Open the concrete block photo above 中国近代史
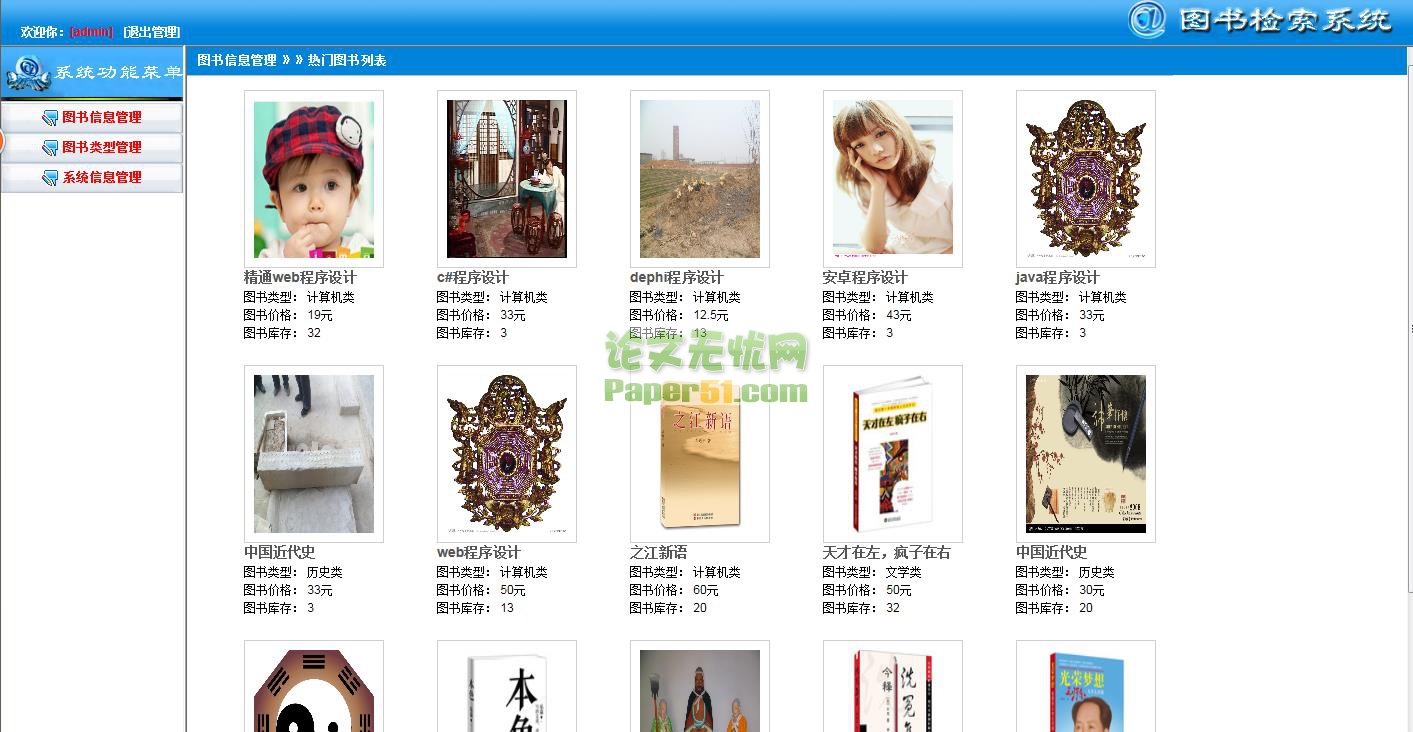Image resolution: width=1413 pixels, height=732 pixels. [314, 454]
